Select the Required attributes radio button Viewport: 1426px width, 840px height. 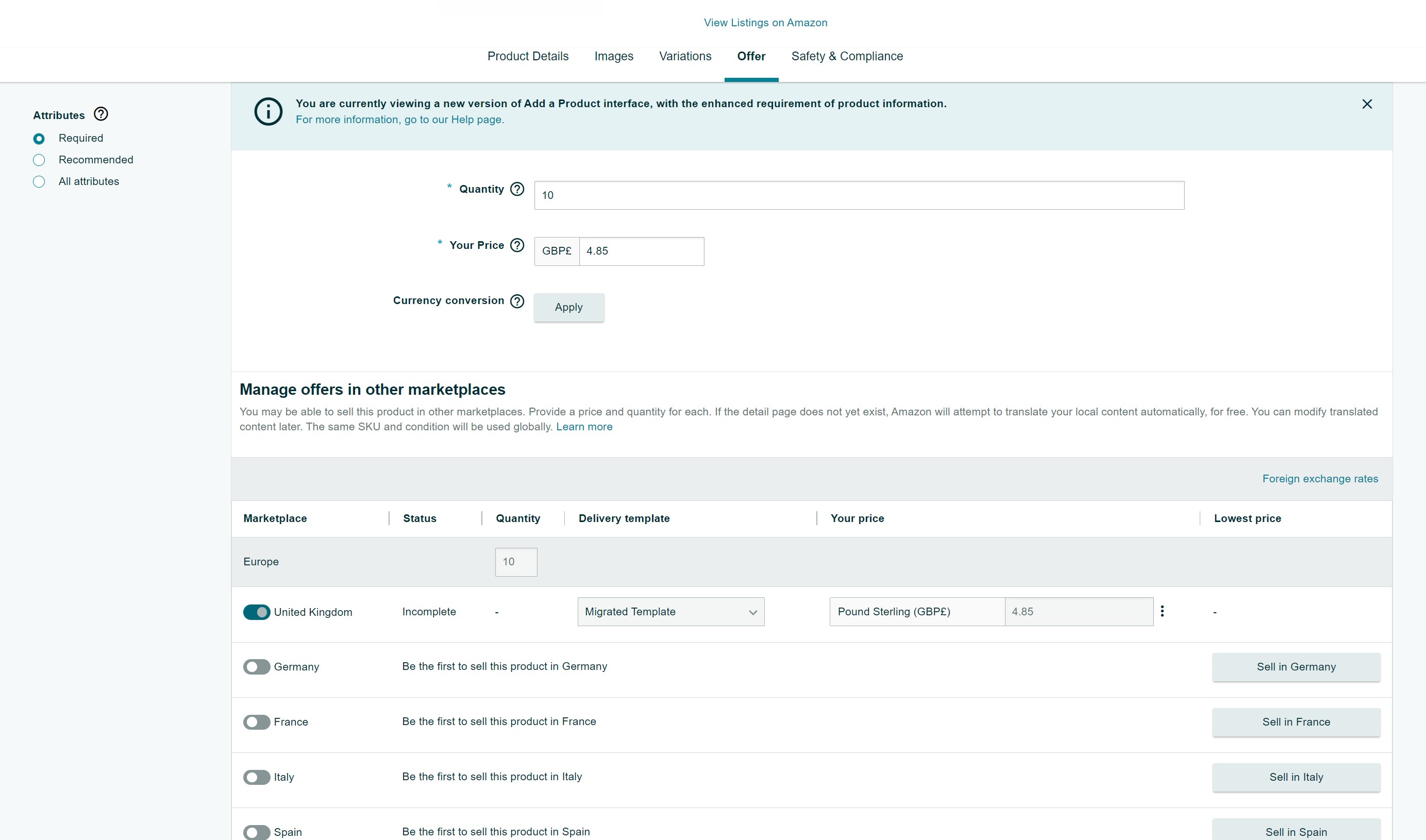(x=39, y=139)
